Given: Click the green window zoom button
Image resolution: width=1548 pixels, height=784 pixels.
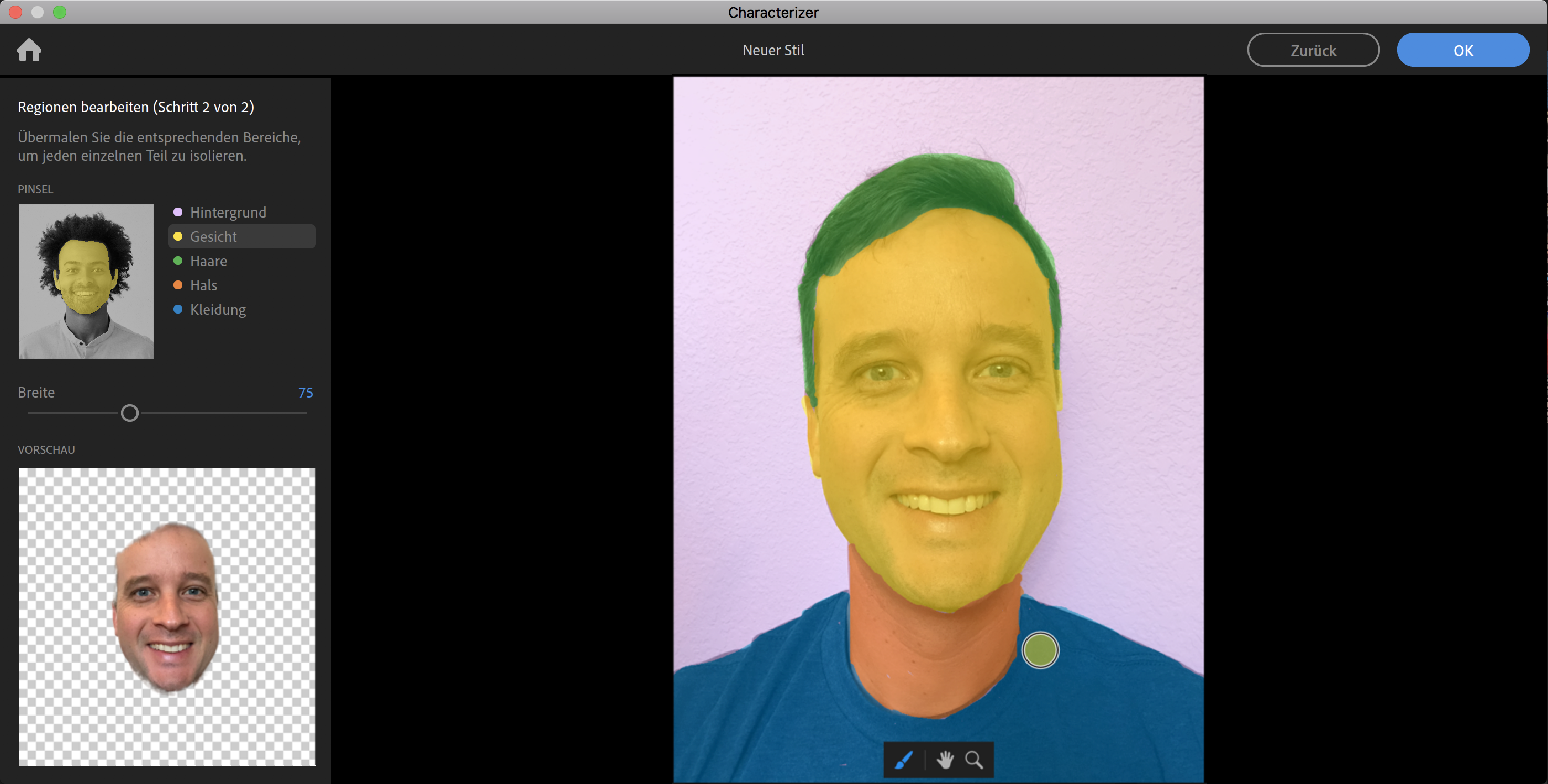Looking at the screenshot, I should [x=60, y=12].
